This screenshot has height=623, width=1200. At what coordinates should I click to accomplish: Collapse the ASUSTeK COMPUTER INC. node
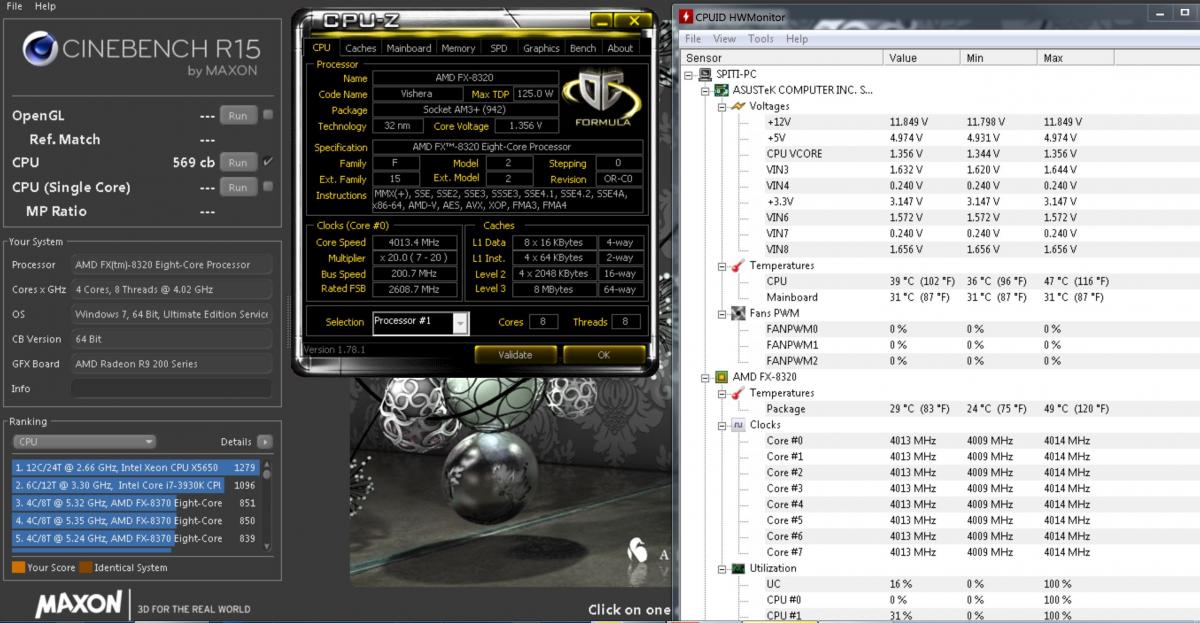click(705, 90)
